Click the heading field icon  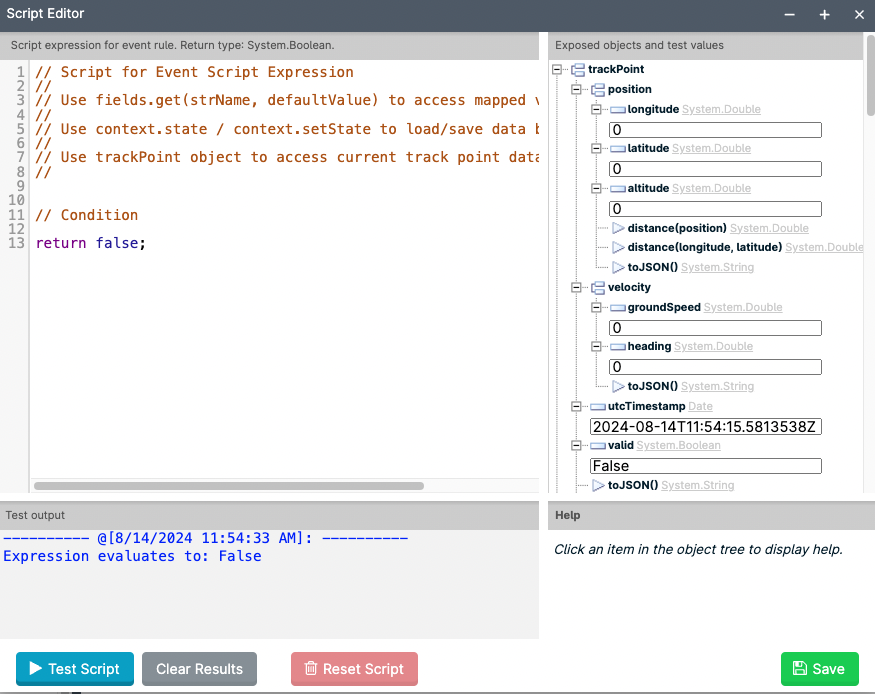click(617, 347)
